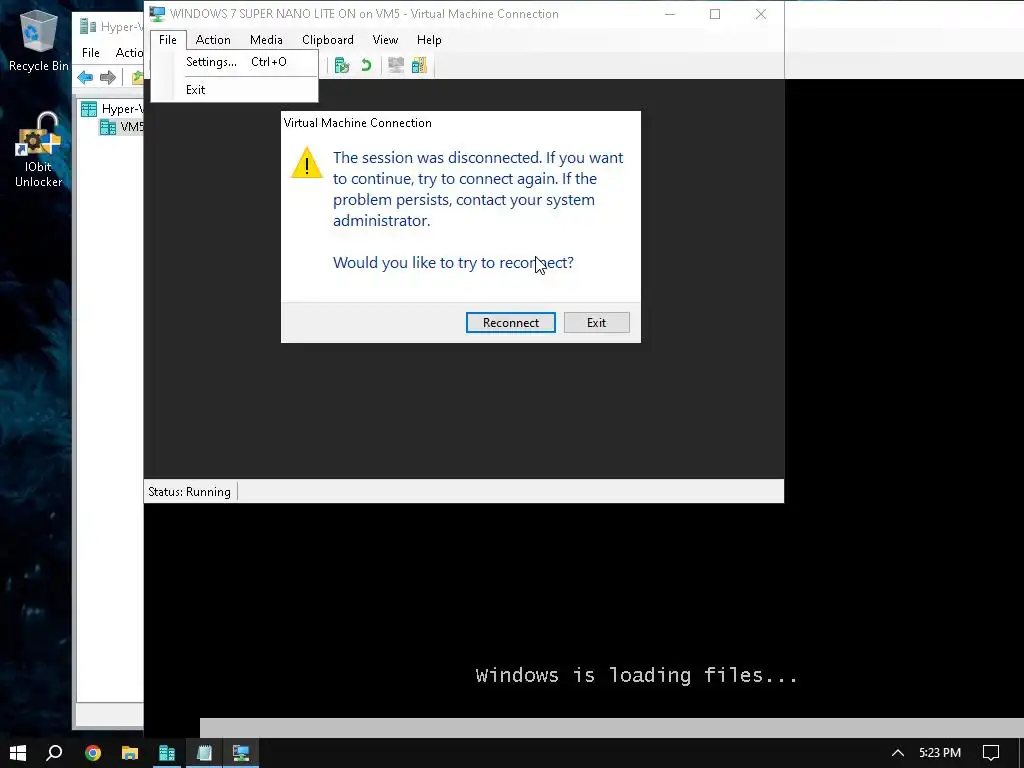Click the dialog title Virtual Machine Connection

coord(357,123)
